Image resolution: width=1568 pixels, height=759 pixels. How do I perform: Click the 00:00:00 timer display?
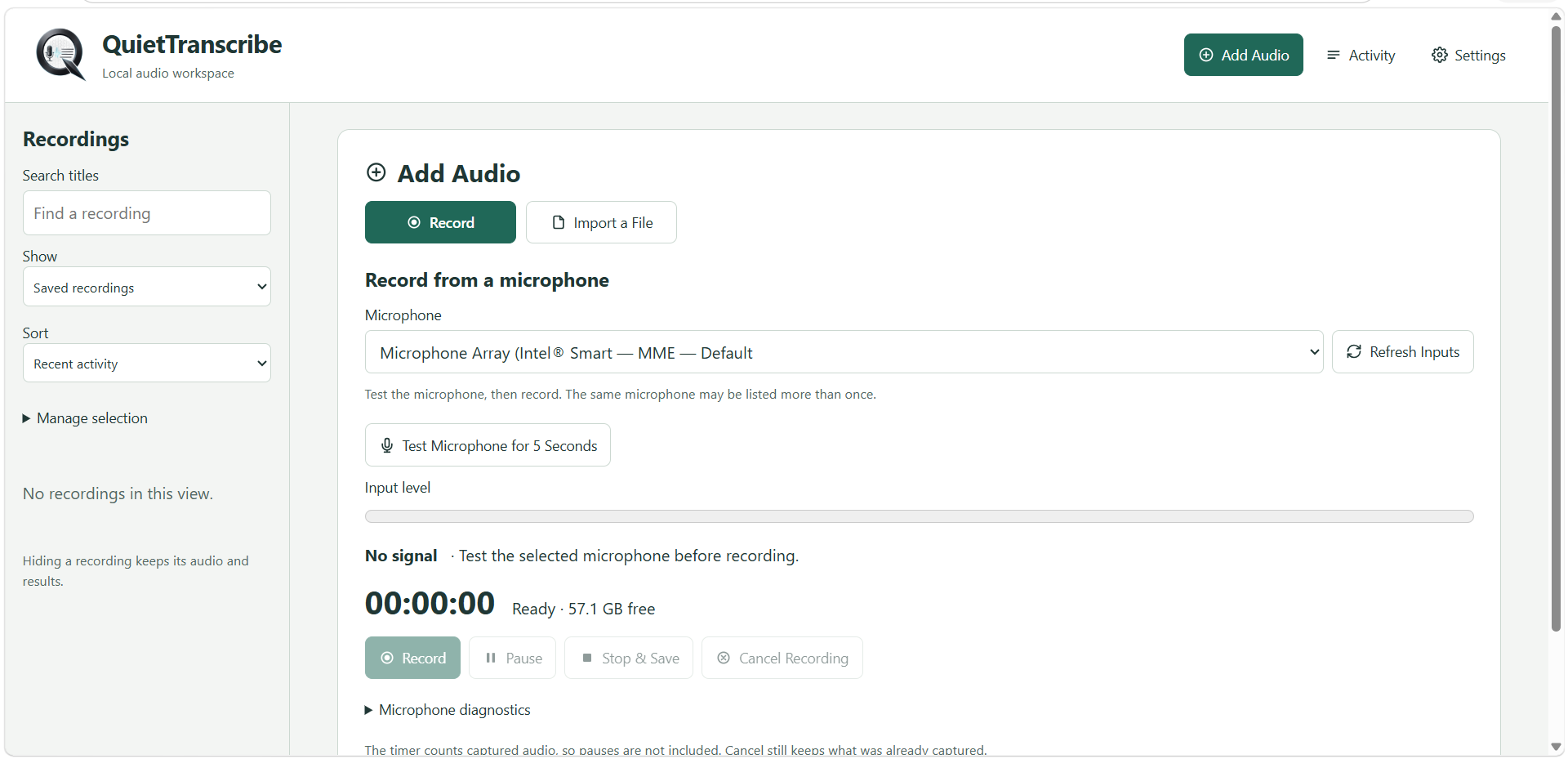coord(430,604)
